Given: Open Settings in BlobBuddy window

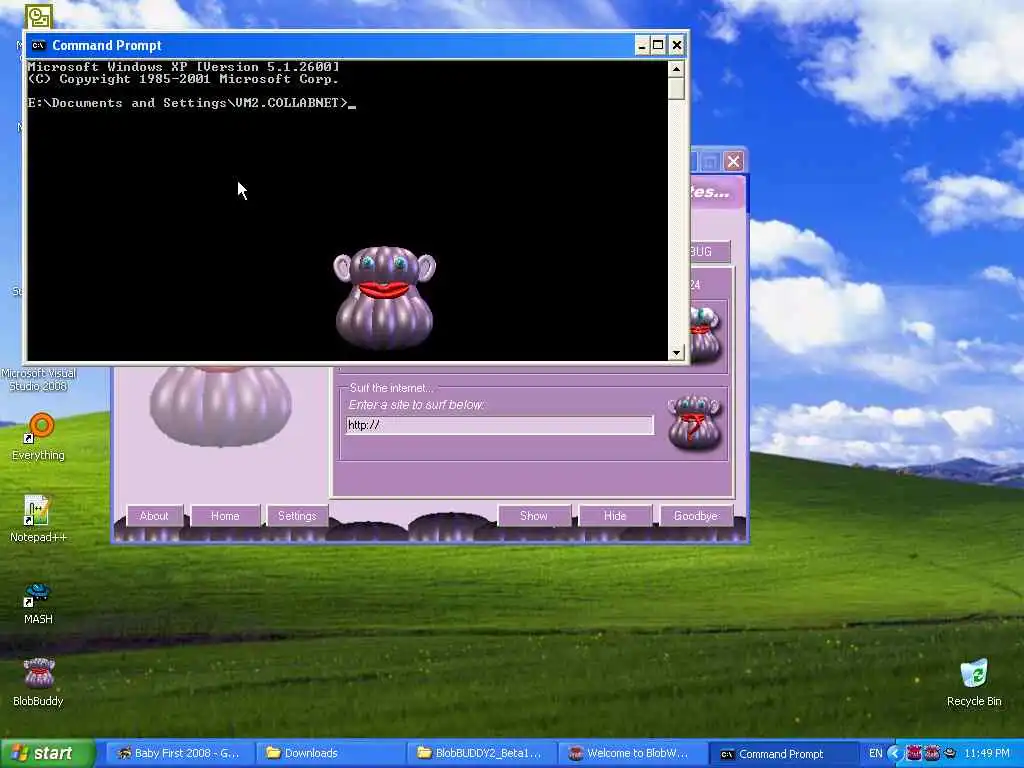Looking at the screenshot, I should (297, 515).
